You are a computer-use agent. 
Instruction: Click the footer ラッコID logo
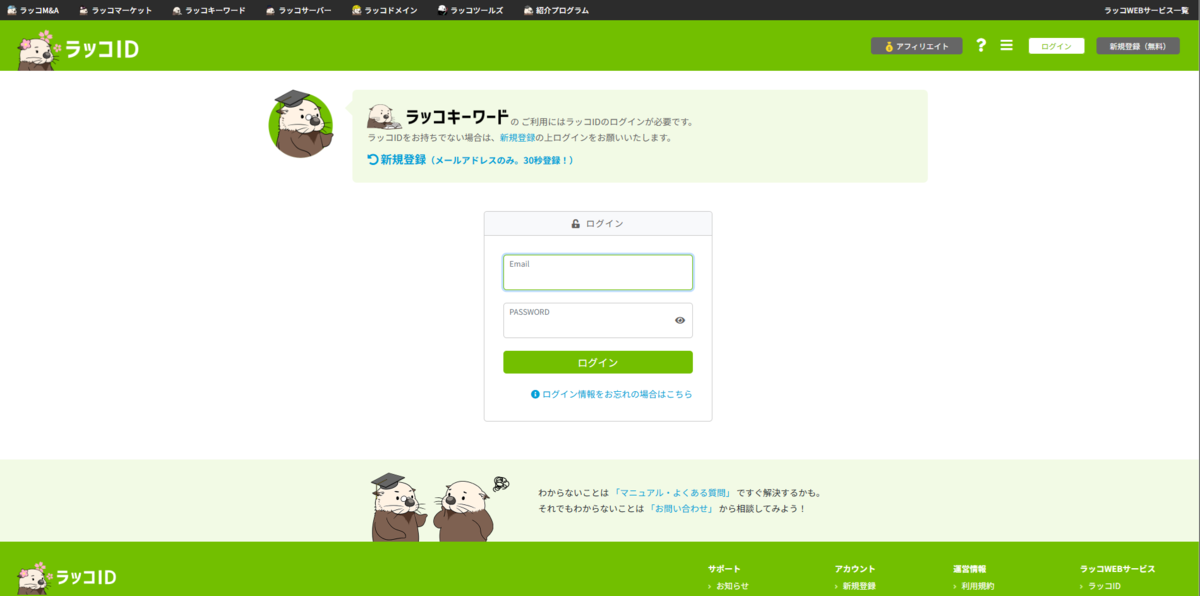(x=67, y=577)
